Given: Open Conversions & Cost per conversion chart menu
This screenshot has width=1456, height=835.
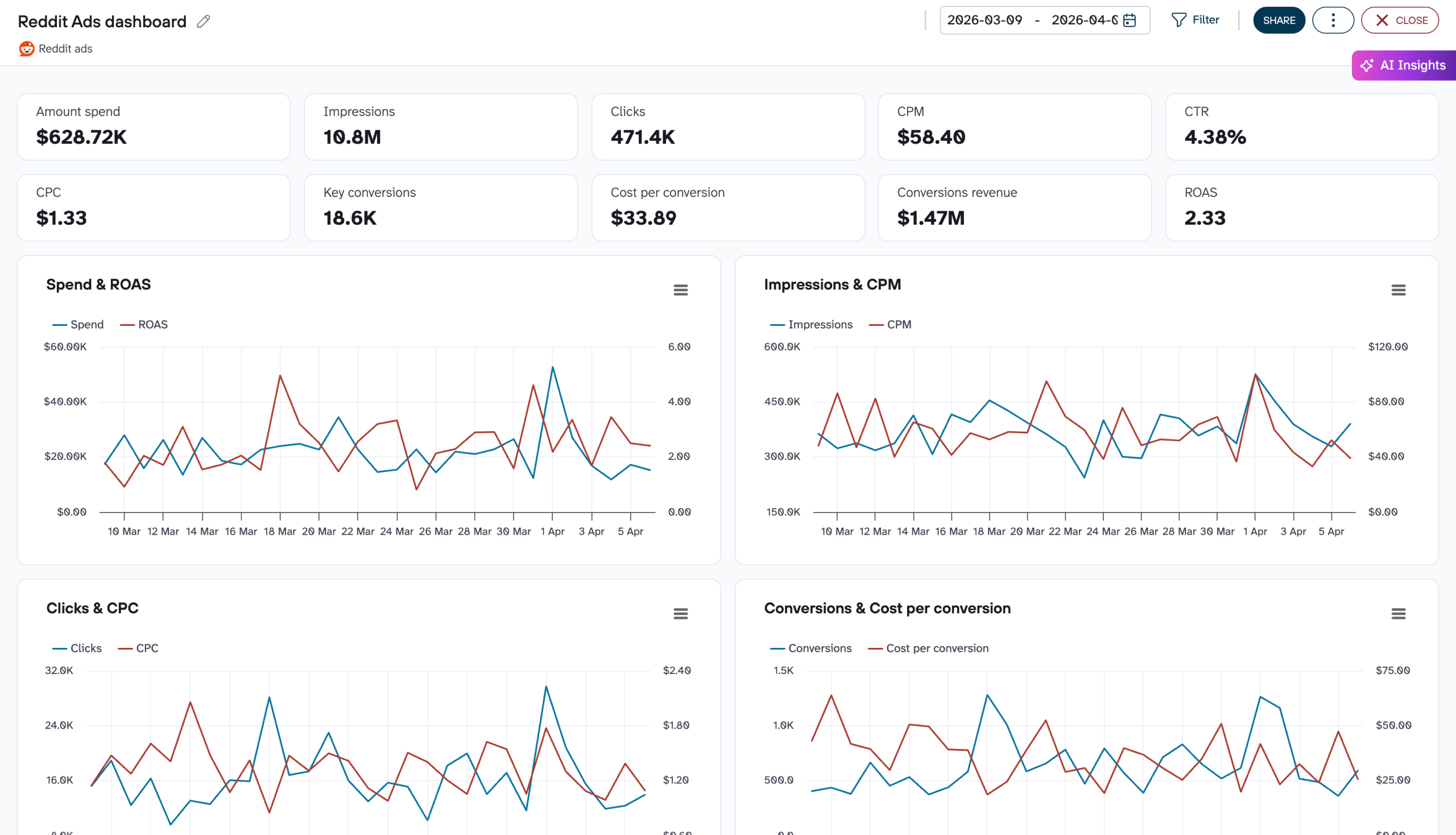Looking at the screenshot, I should (x=1397, y=614).
